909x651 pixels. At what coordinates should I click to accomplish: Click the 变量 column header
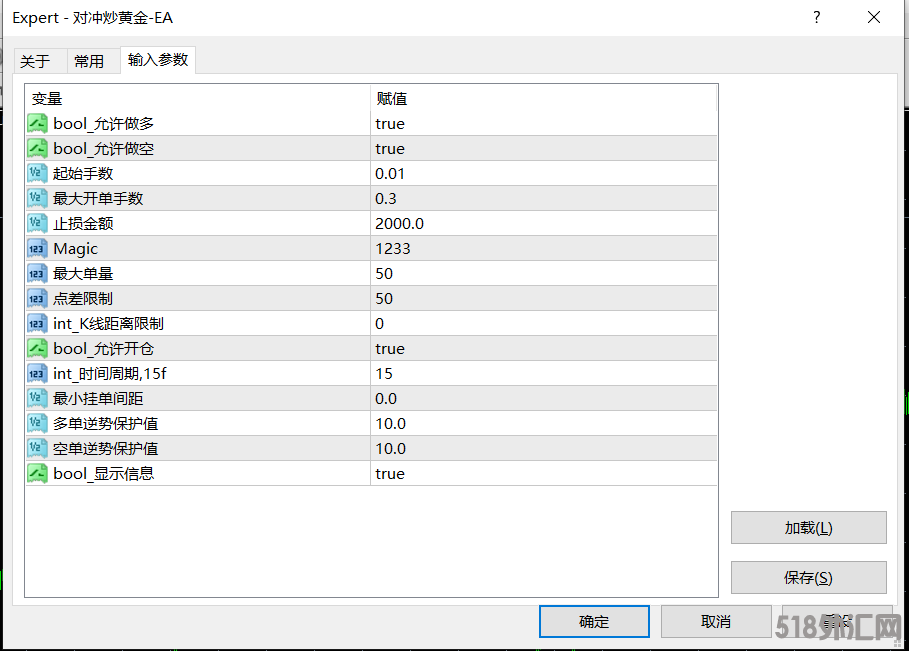(x=198, y=99)
